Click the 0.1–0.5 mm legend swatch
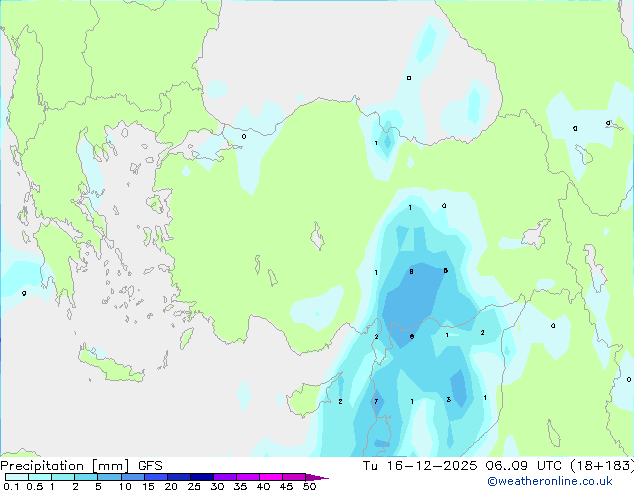 [x=17, y=477]
